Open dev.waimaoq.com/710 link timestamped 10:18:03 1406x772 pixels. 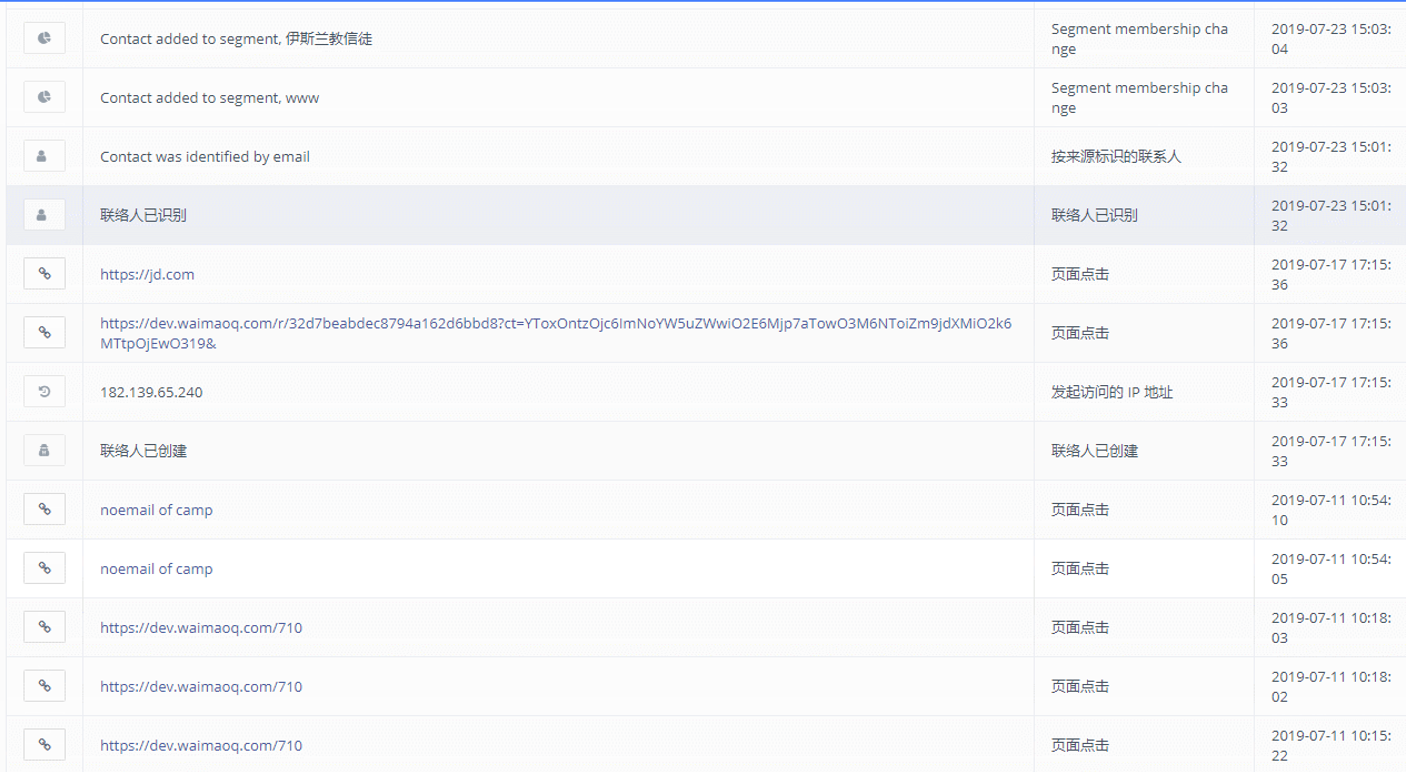point(201,628)
